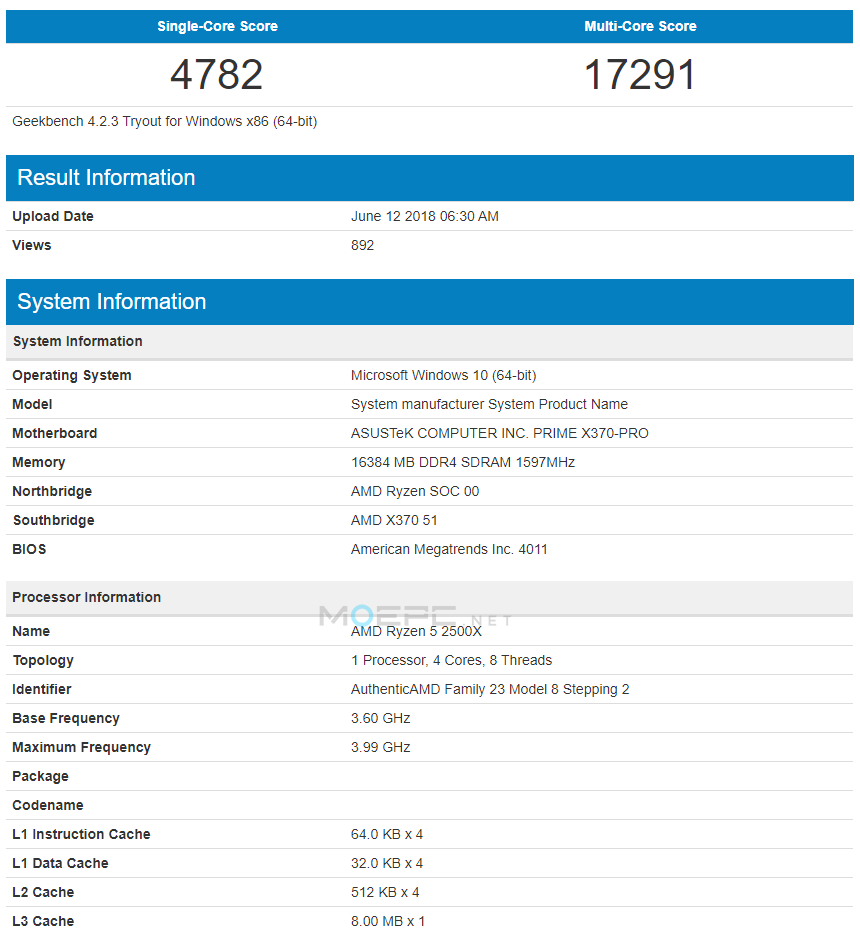The image size is (860, 937).
Task: Click the Geekbench 4.2.3 Tryout version text
Action: click(x=164, y=121)
